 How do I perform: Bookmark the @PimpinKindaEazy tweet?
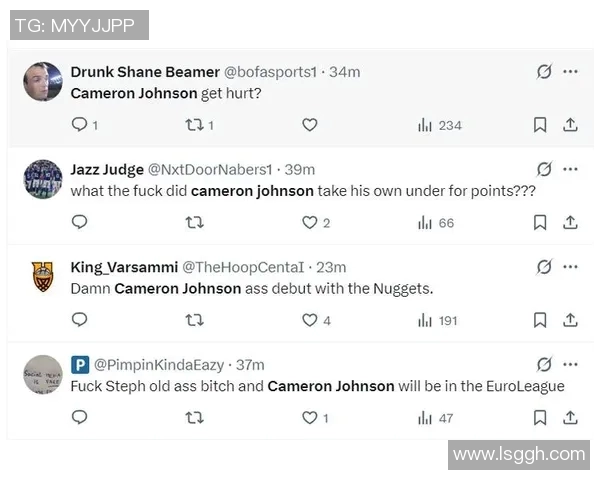click(x=540, y=418)
